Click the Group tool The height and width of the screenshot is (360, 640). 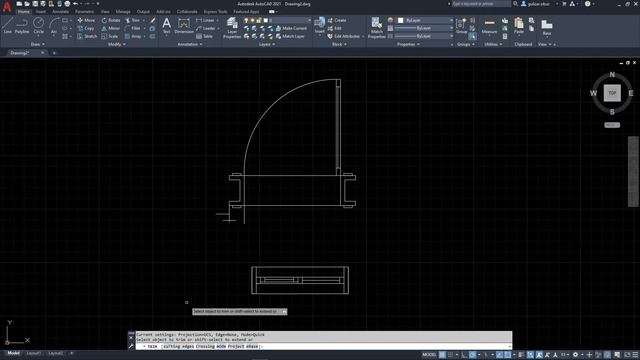pos(461,25)
